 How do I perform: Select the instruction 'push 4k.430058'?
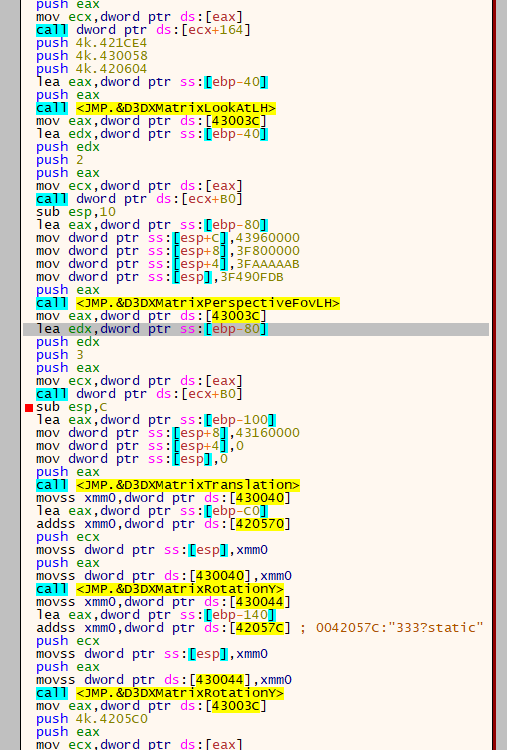(91, 56)
